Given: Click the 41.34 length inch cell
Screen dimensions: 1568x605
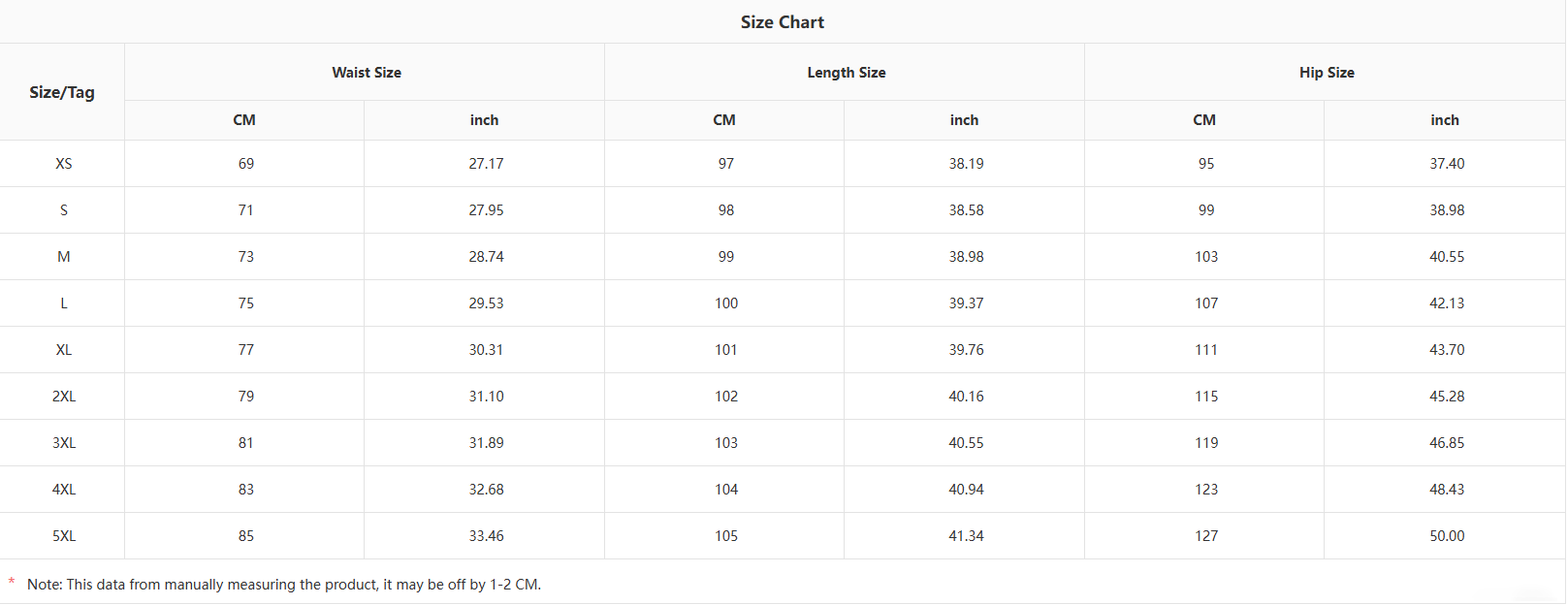Looking at the screenshot, I should coord(966,536).
